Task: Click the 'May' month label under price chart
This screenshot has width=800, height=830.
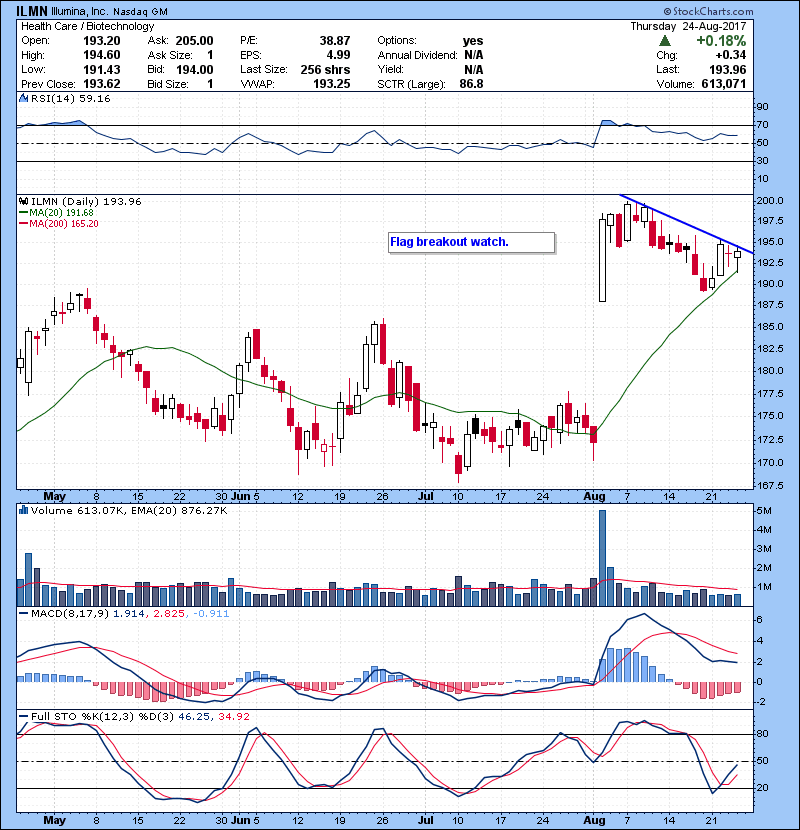Action: [x=55, y=496]
